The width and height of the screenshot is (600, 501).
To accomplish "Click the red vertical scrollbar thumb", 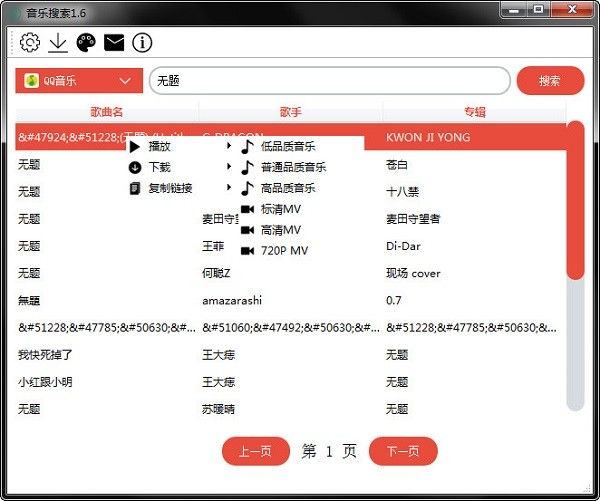I will [x=575, y=200].
